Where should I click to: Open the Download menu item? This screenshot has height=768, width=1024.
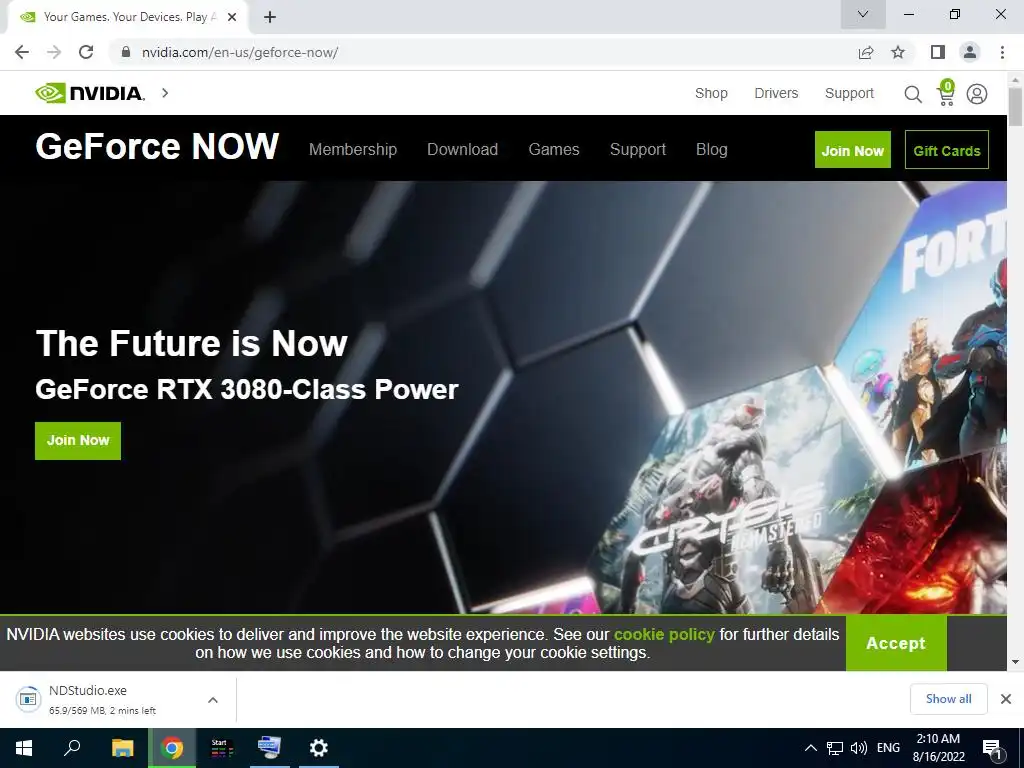tap(462, 150)
